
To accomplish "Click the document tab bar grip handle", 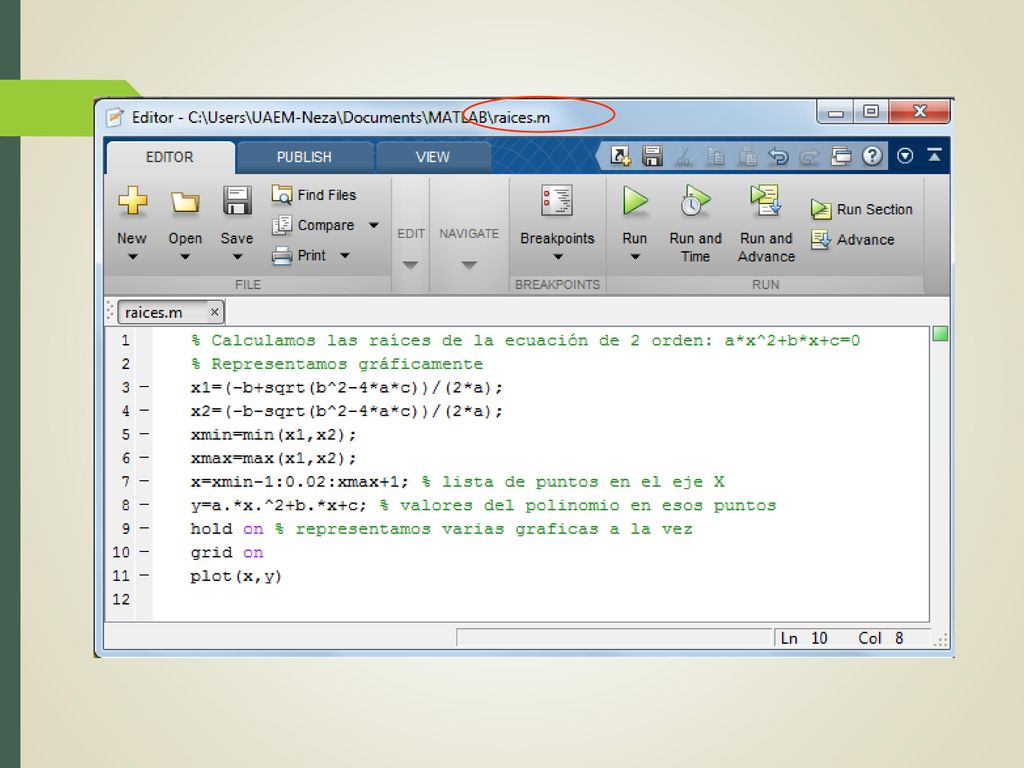I will click(110, 312).
